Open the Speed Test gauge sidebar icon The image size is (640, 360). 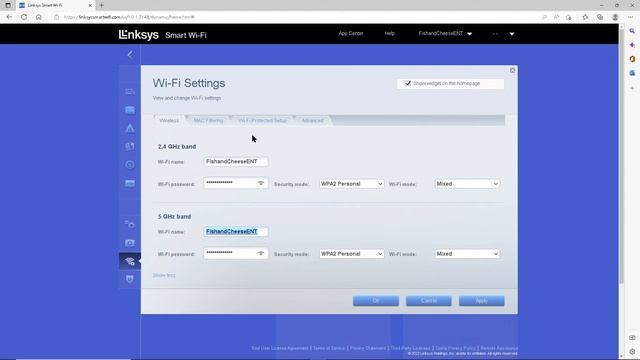[x=130, y=164]
